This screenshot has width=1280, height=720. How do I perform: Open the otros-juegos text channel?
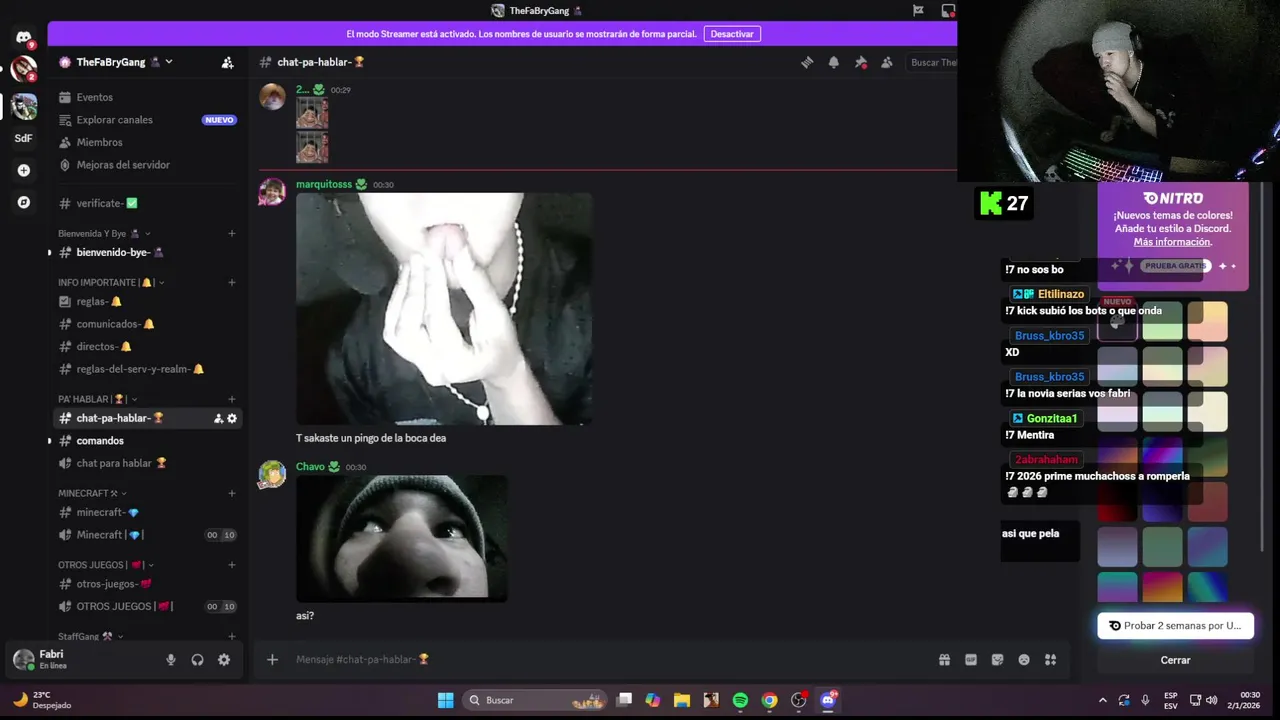[x=148, y=584]
